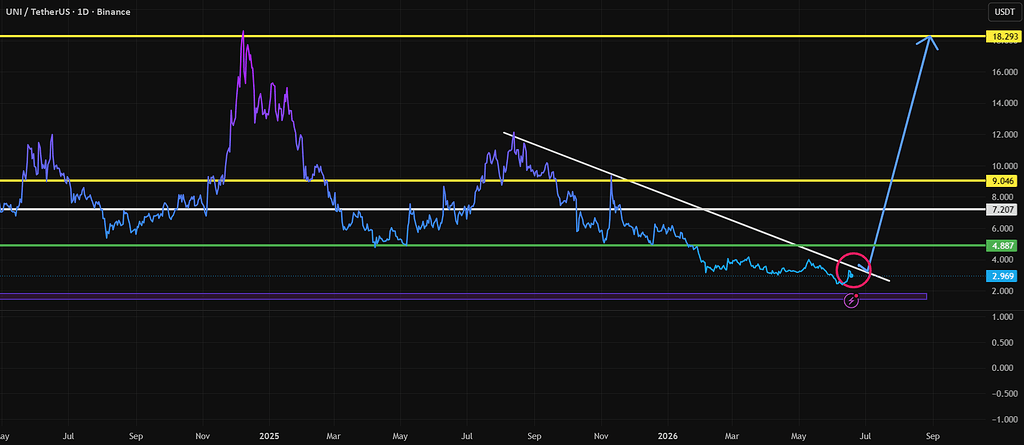
Task: Click the 16.000 price scale tick
Action: click(1002, 71)
